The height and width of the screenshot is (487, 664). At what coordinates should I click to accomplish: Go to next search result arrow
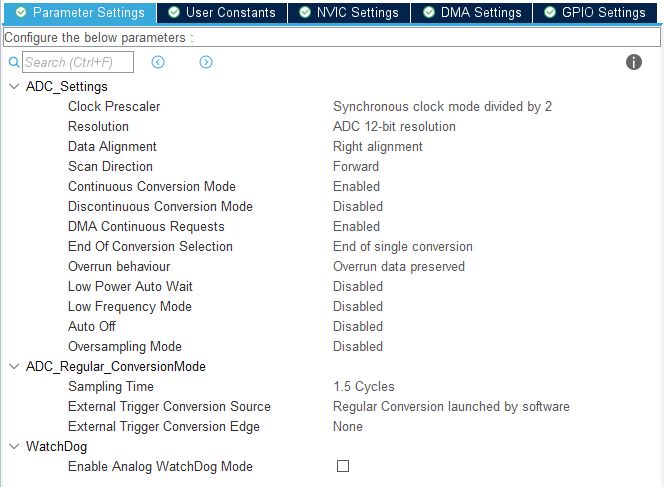206,62
